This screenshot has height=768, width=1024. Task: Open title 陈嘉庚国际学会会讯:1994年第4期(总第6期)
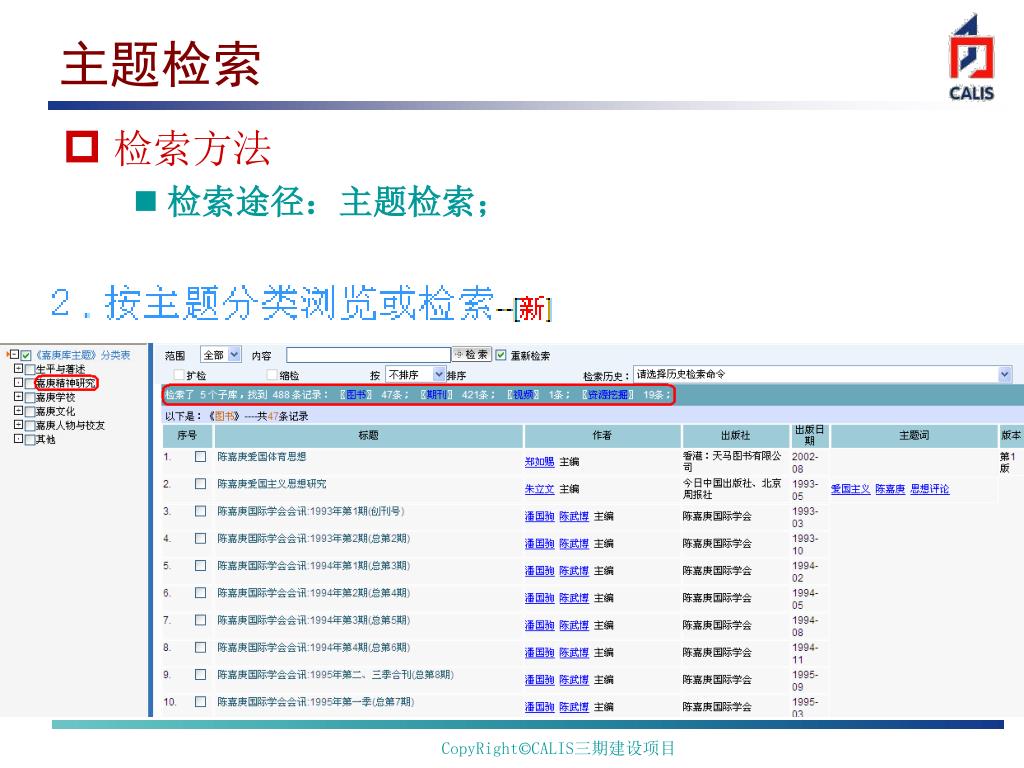point(313,647)
